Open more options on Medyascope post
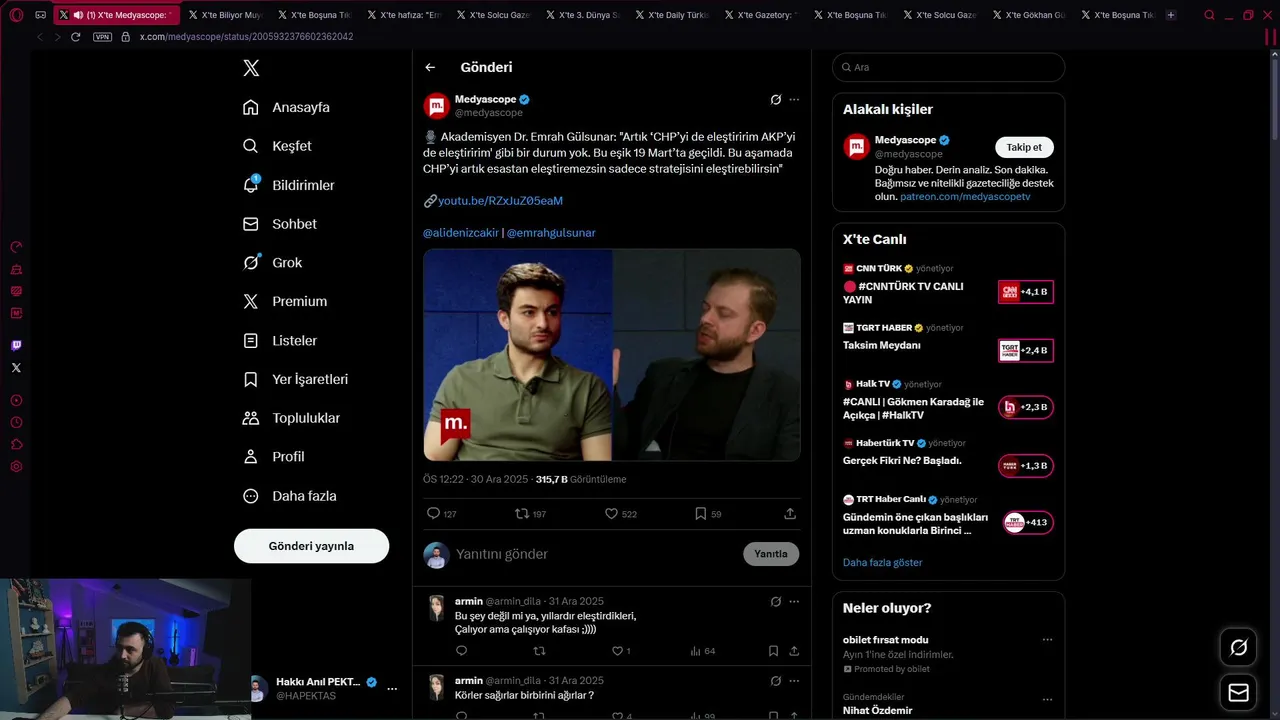This screenshot has height=720, width=1280. 794,100
